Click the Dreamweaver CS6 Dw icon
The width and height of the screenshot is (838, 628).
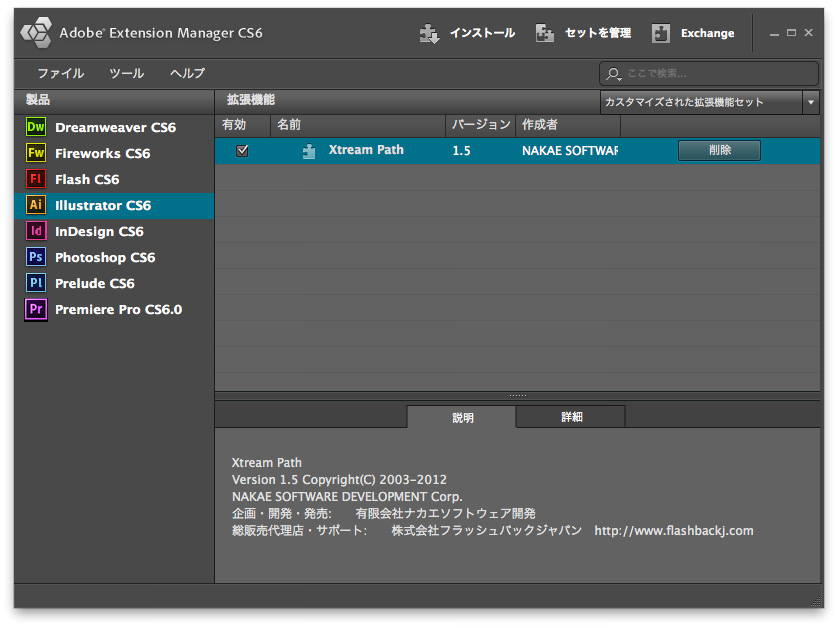tap(36, 127)
